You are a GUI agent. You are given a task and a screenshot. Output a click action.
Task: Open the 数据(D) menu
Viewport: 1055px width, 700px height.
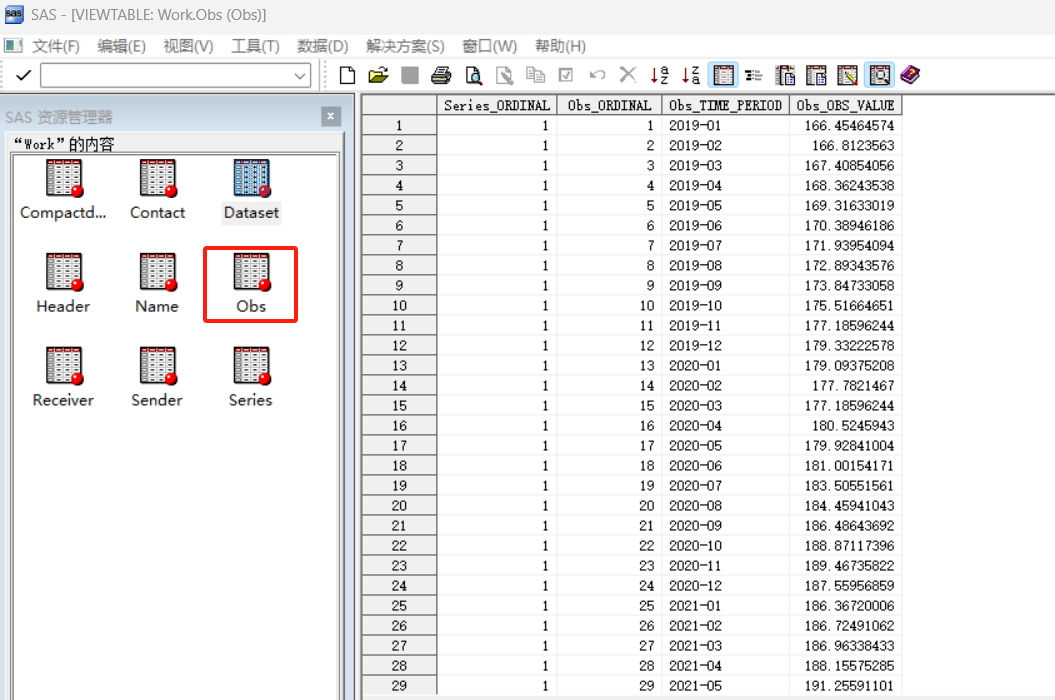click(x=322, y=46)
